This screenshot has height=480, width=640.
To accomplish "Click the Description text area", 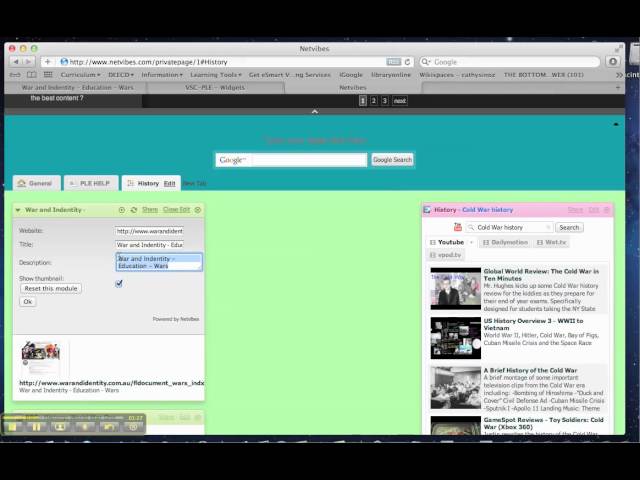I will (x=159, y=262).
